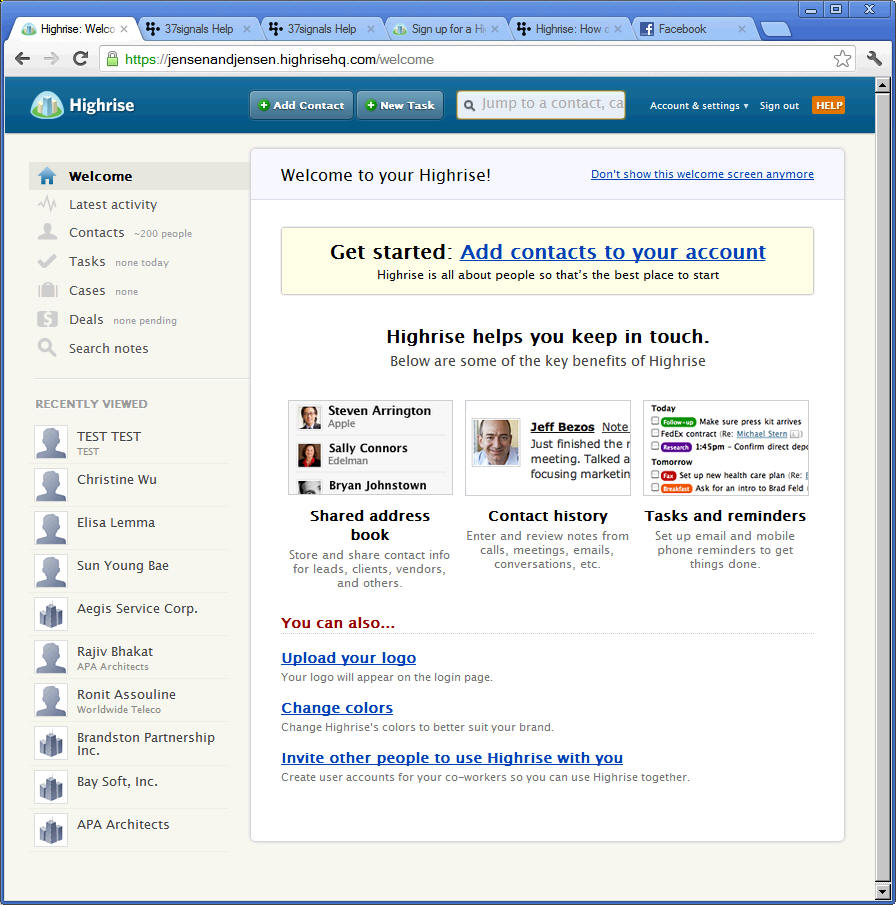Expand the Account & settings dropdown
The image size is (896, 905).
pos(698,106)
